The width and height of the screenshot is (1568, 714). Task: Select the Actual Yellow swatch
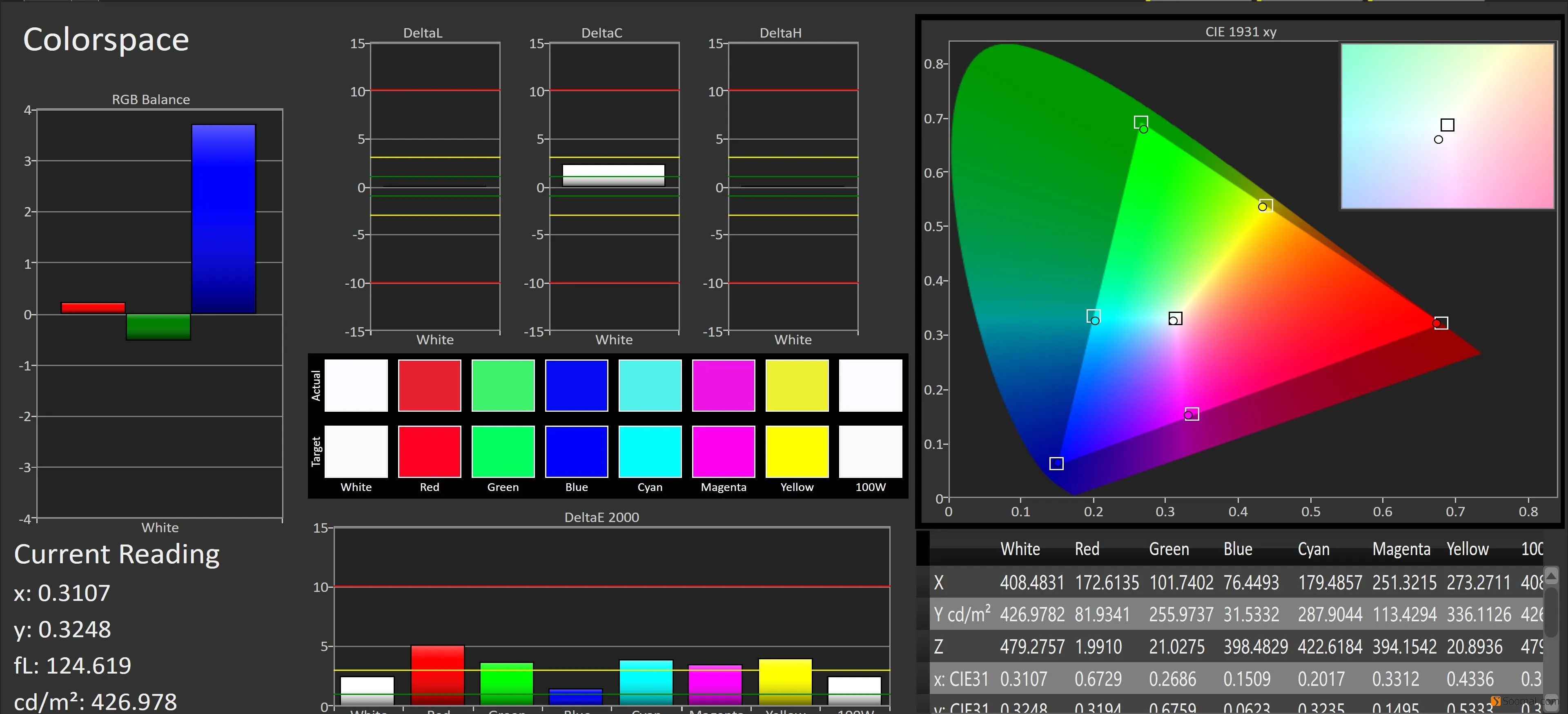(797, 385)
